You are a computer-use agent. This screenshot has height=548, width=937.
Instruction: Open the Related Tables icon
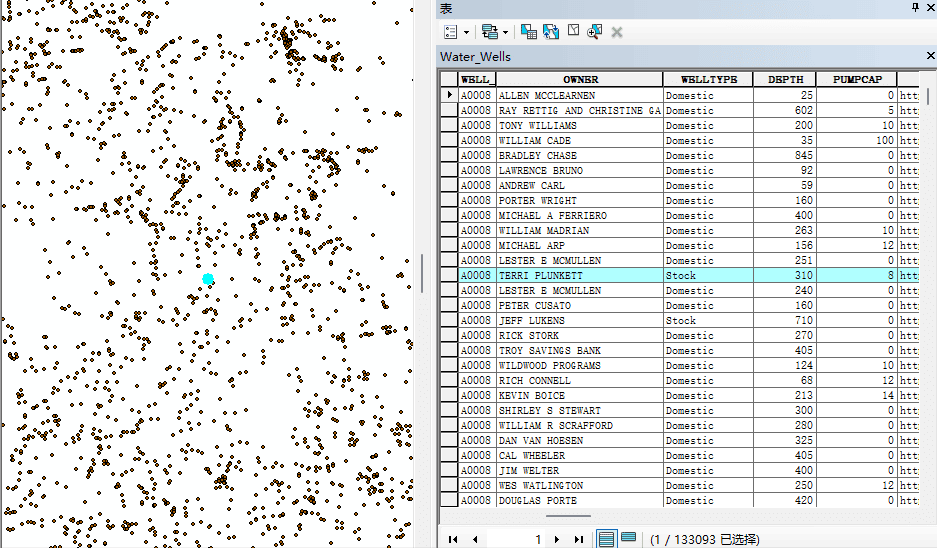(490, 32)
